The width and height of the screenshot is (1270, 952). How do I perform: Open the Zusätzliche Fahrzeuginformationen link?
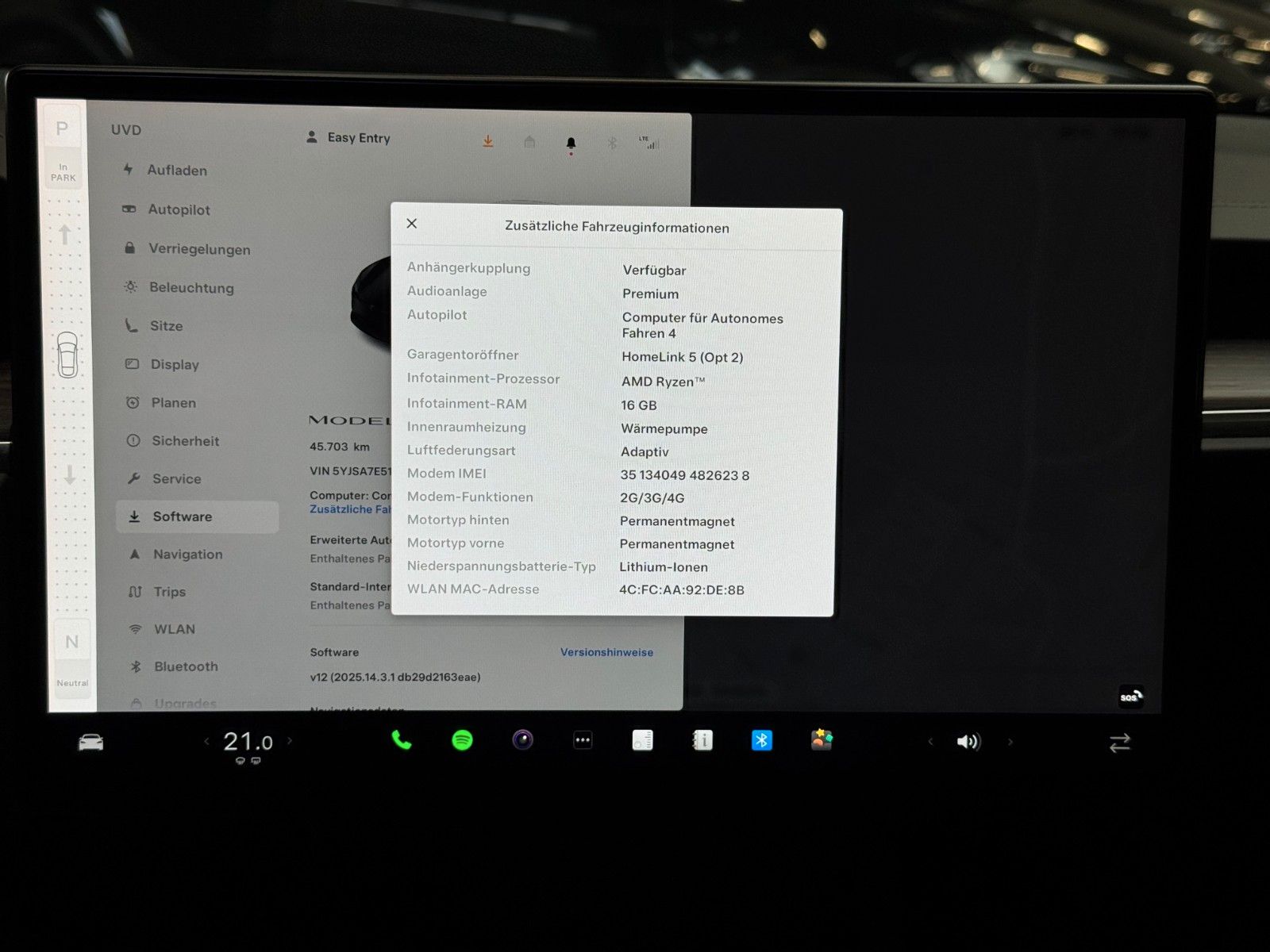tap(350, 509)
